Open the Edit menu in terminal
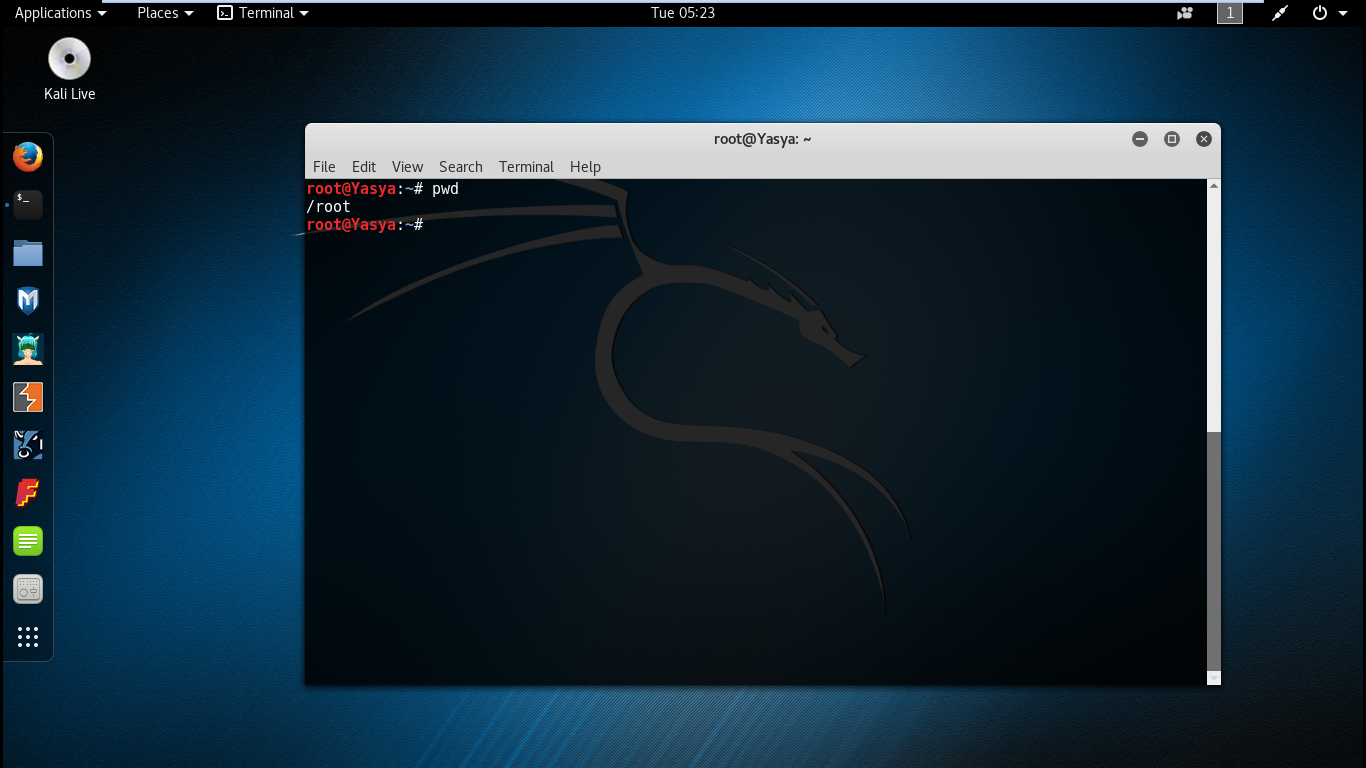This screenshot has height=768, width=1366. coord(364,167)
